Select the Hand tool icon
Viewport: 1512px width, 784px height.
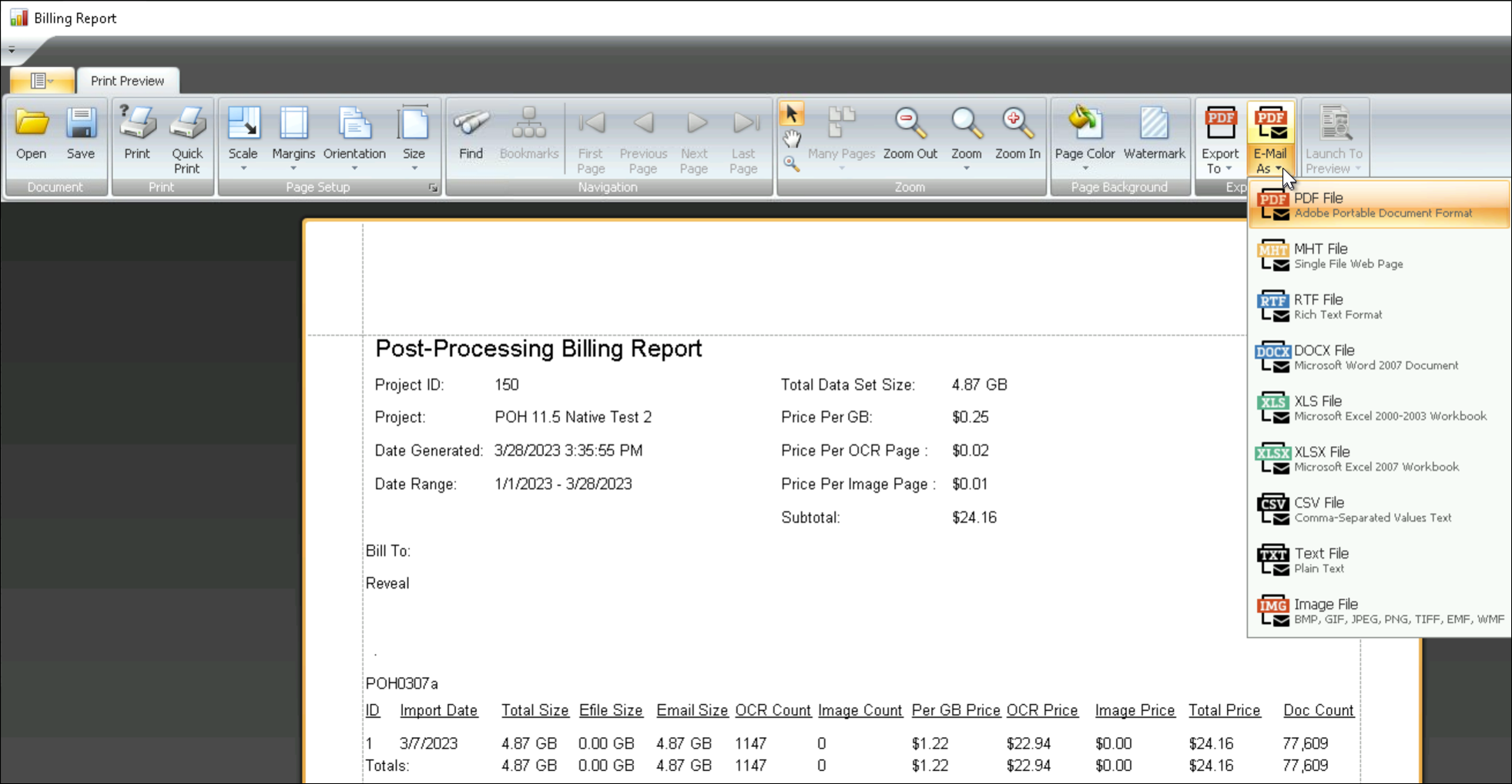pyautogui.click(x=792, y=139)
